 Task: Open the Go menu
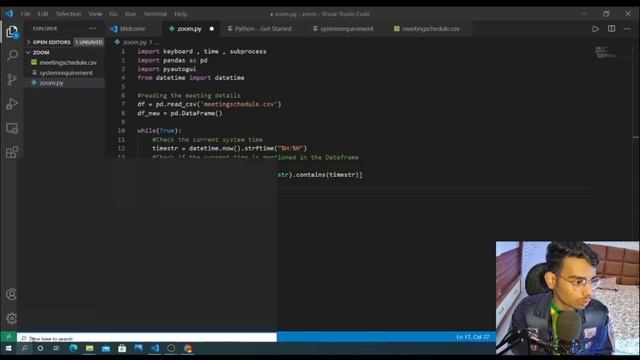click(113, 14)
